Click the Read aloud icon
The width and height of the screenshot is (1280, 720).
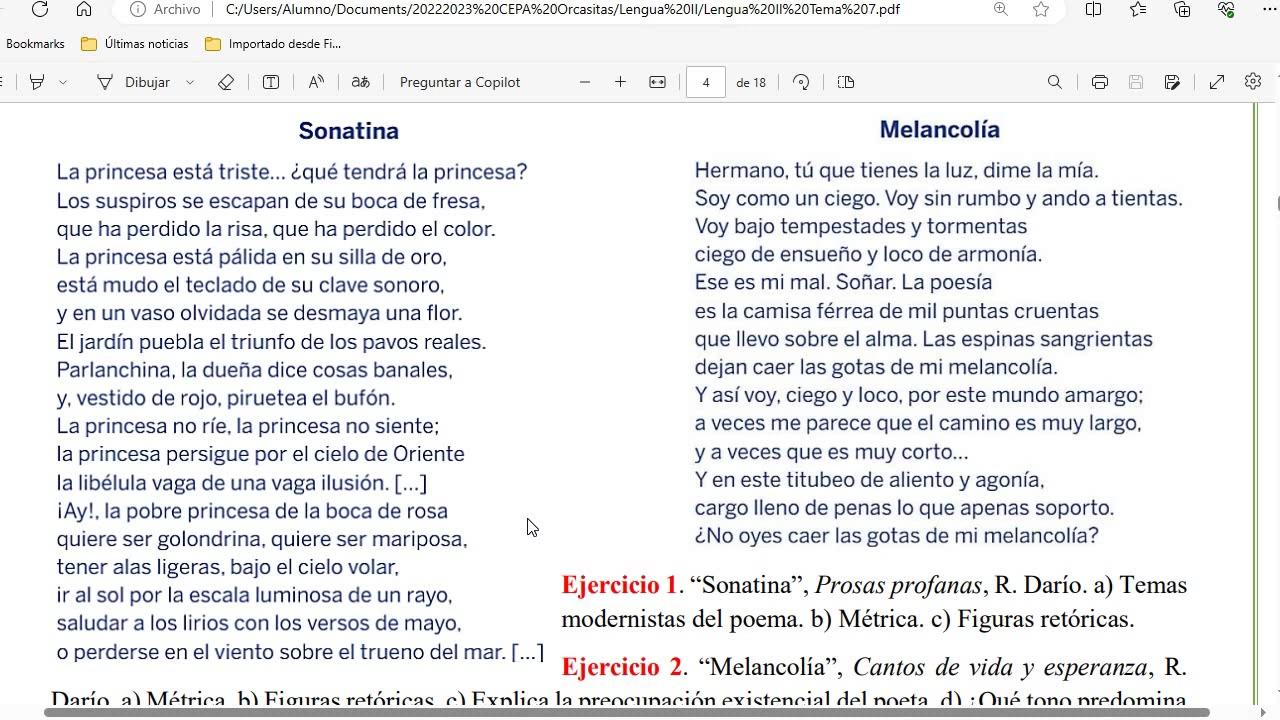[316, 82]
